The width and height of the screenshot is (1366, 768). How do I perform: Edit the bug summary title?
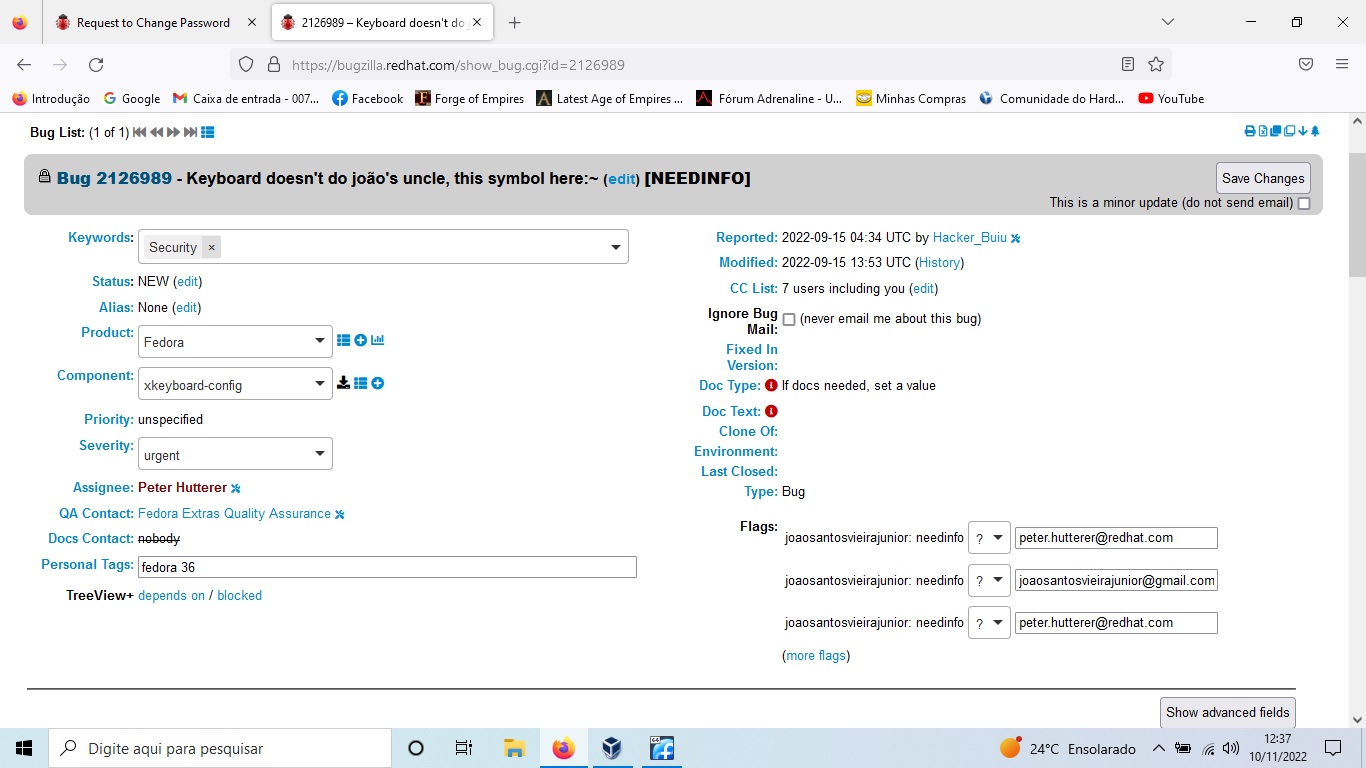click(622, 179)
